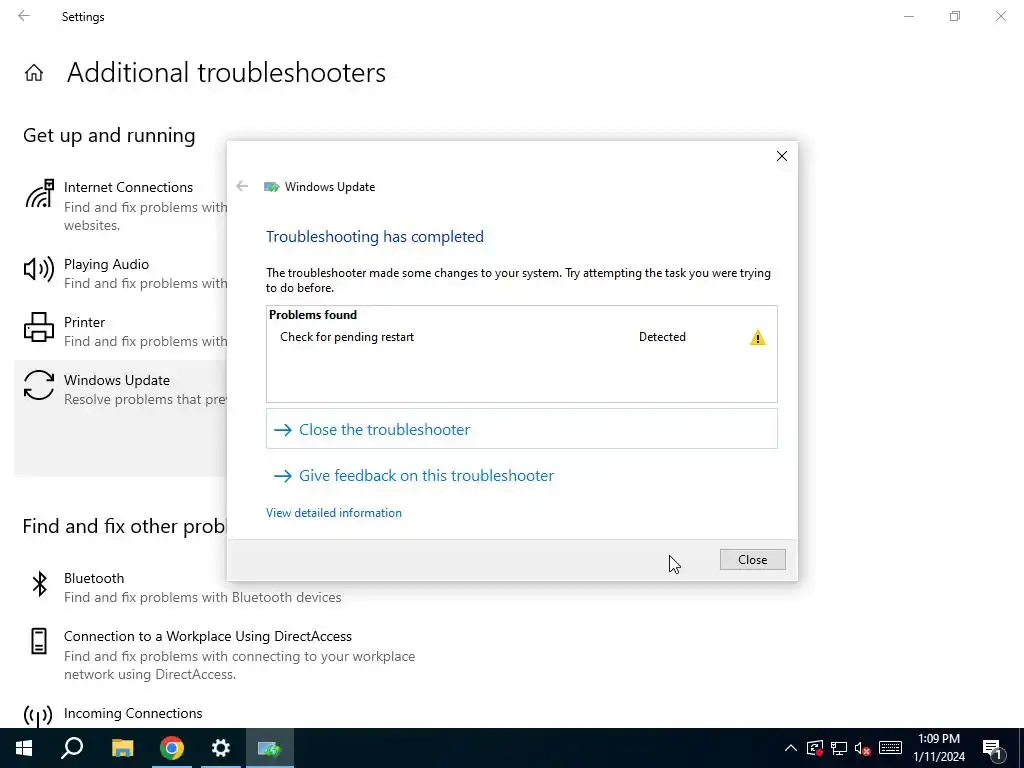1024x768 pixels.
Task: Show hidden tray icons chevron
Action: point(791,748)
